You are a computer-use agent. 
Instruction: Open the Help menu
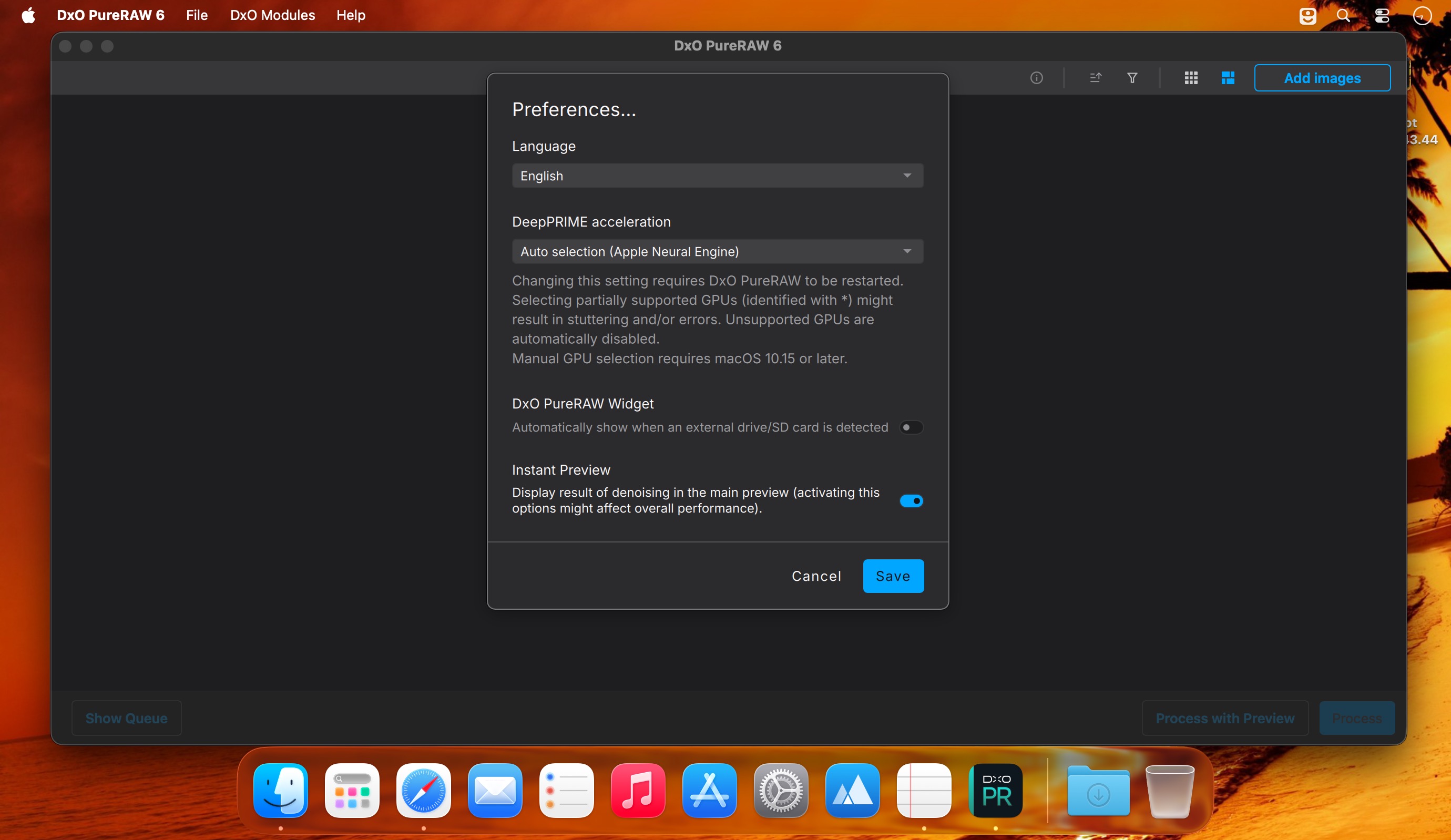pyautogui.click(x=351, y=15)
